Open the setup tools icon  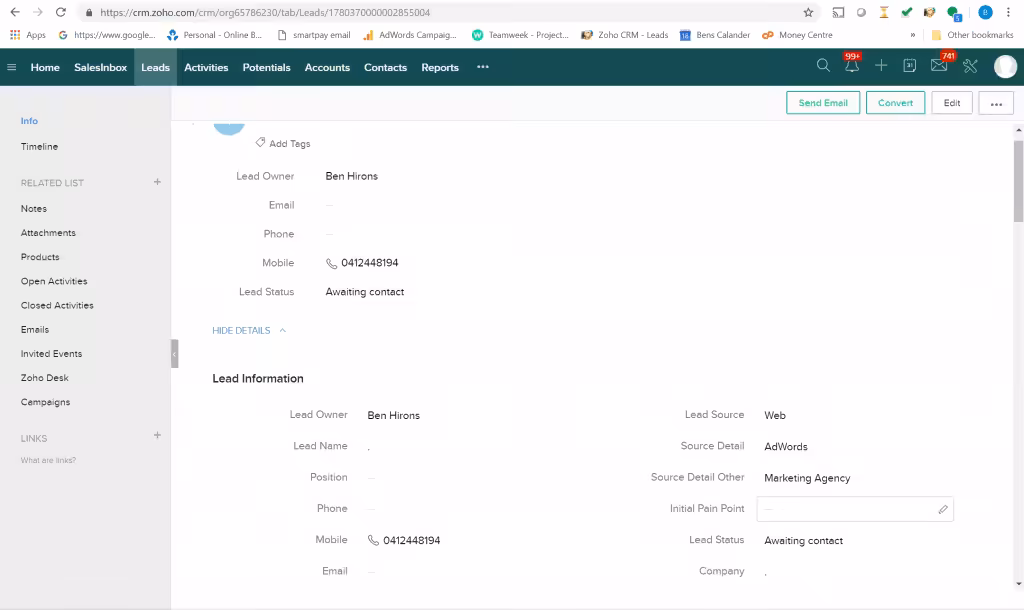[x=970, y=66]
